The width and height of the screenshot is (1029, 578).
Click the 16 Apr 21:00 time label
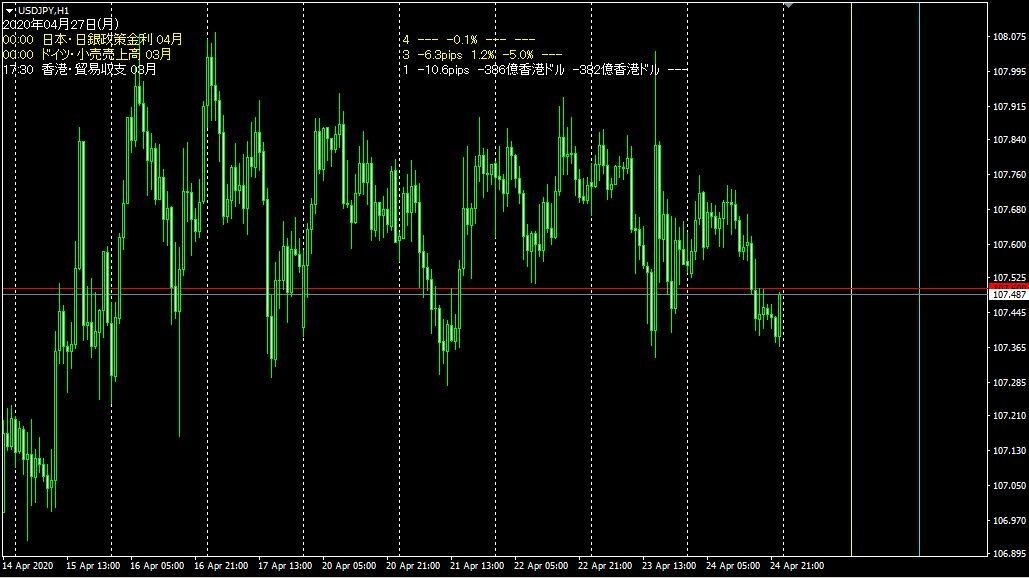221,566
